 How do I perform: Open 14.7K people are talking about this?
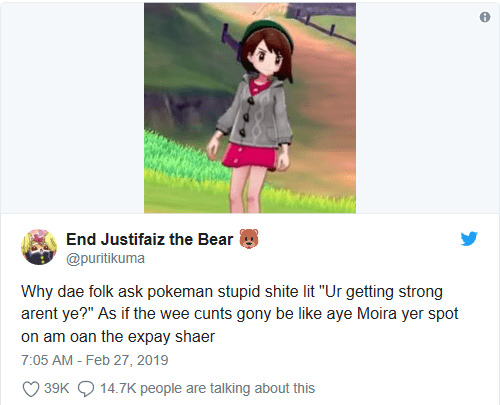[x=207, y=388]
